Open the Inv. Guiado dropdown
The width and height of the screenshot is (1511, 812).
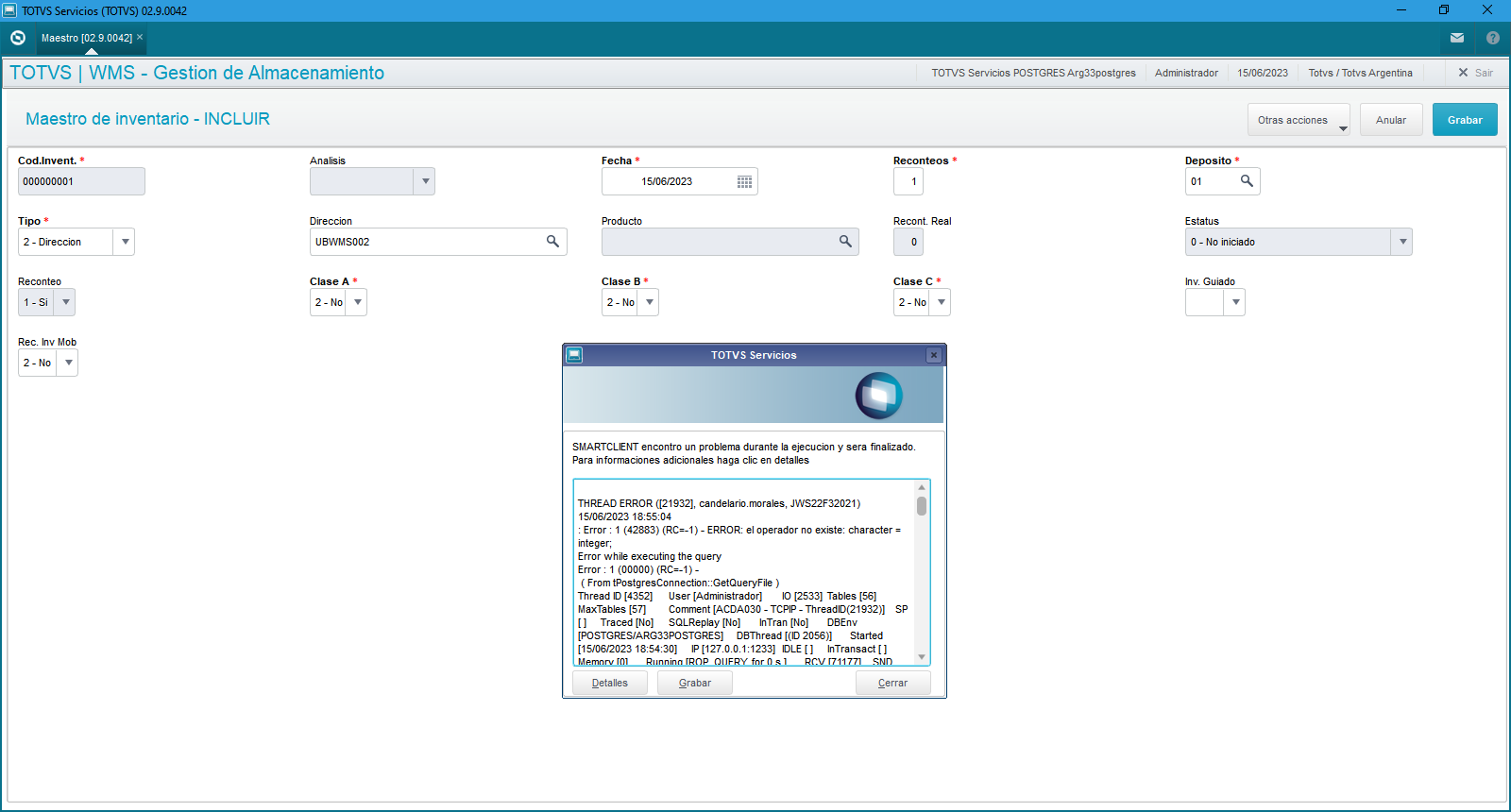(x=1235, y=302)
